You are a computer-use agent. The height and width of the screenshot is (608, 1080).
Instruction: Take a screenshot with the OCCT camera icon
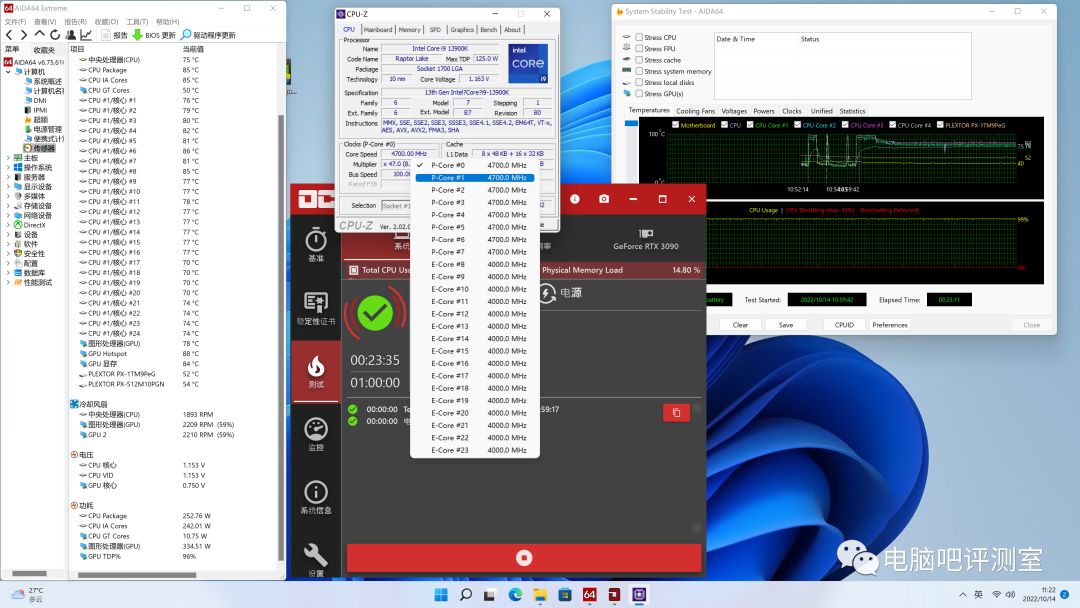604,199
